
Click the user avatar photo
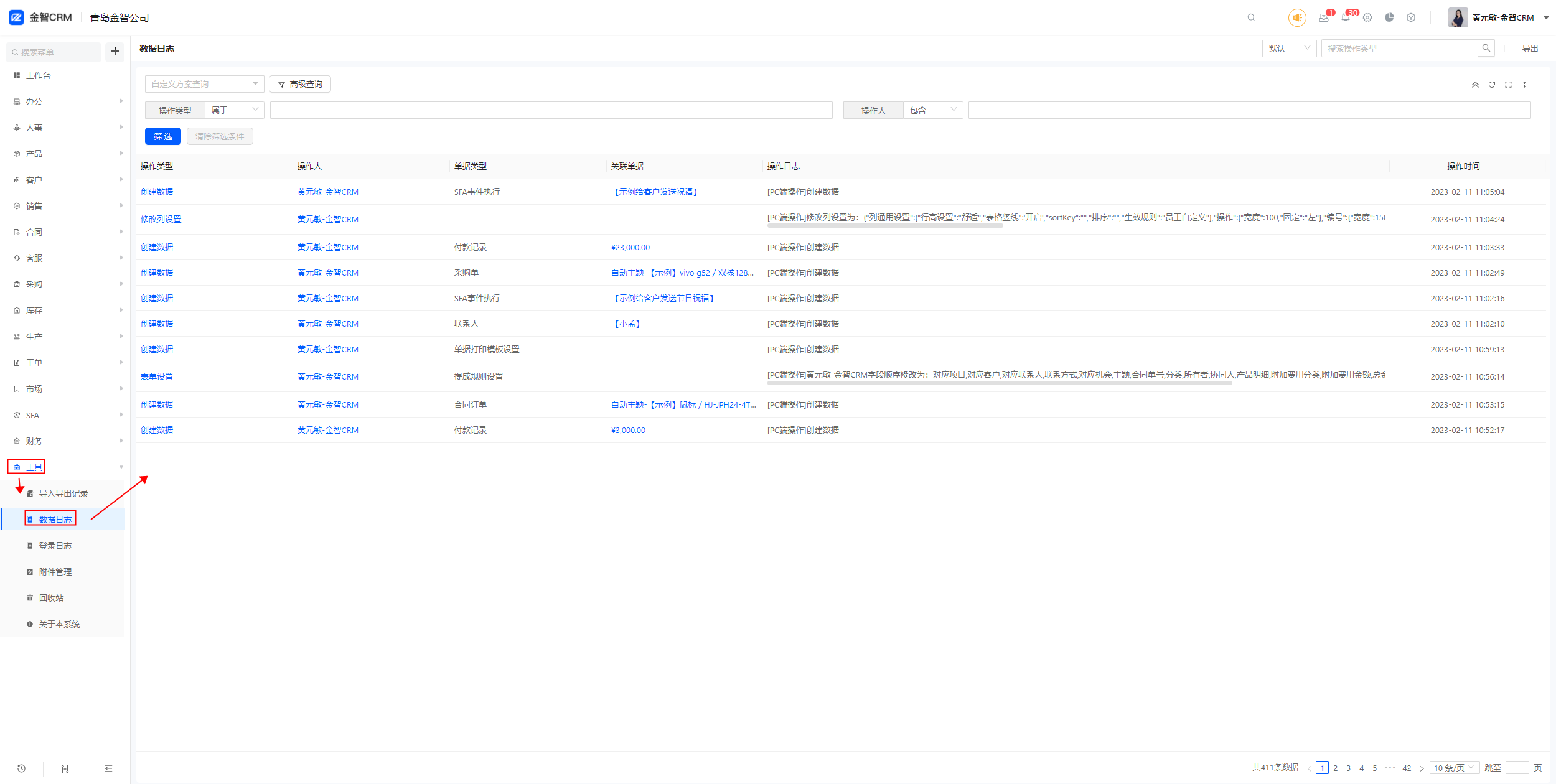pyautogui.click(x=1458, y=17)
